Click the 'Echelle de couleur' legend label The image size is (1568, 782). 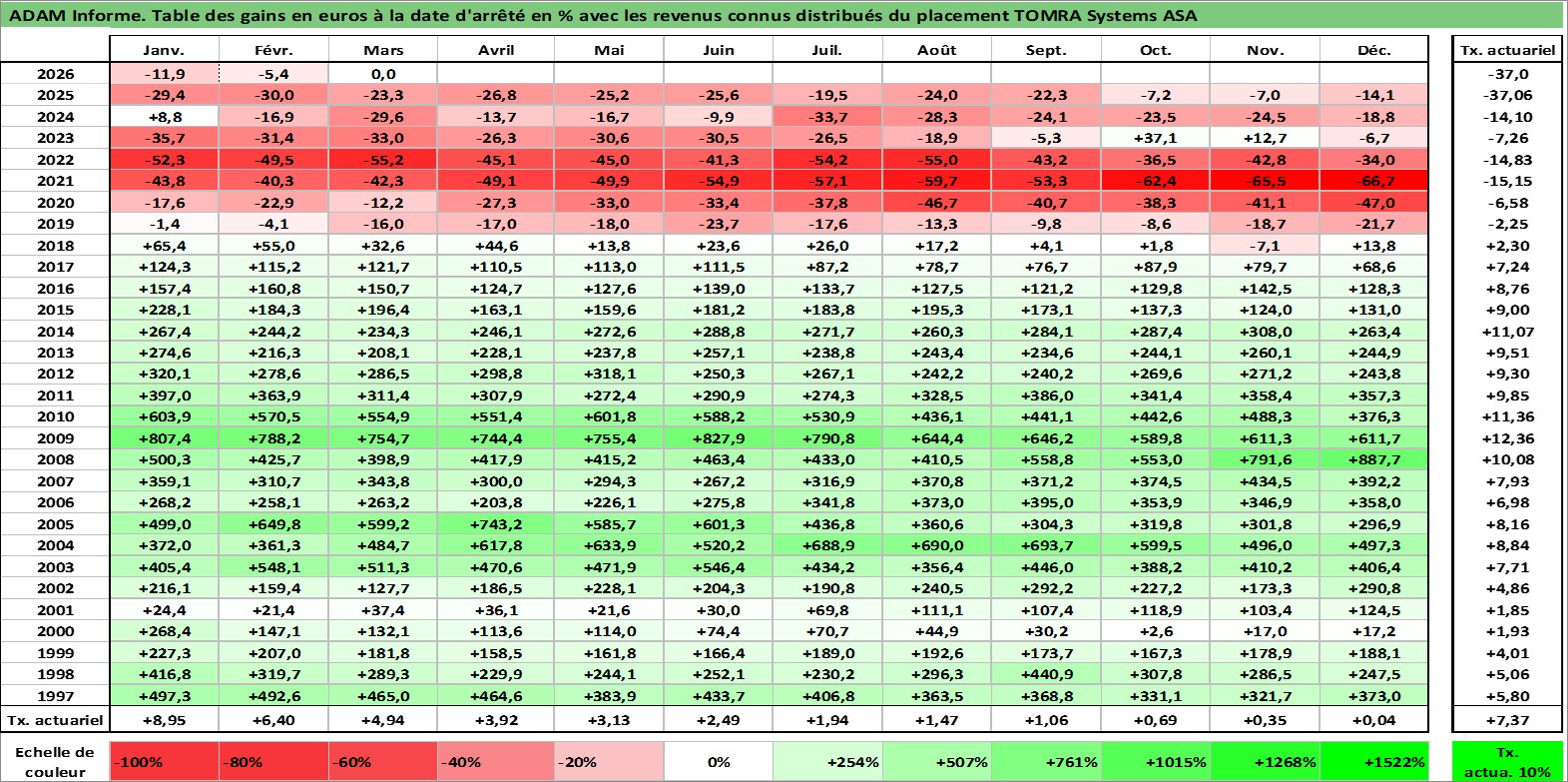(55, 761)
